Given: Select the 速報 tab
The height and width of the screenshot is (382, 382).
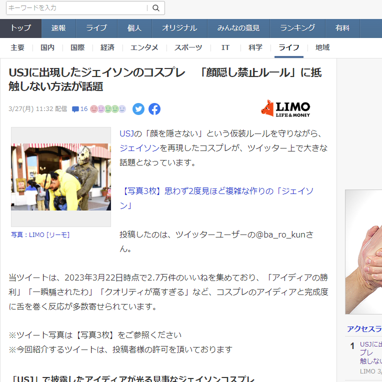Looking at the screenshot, I should (59, 28).
